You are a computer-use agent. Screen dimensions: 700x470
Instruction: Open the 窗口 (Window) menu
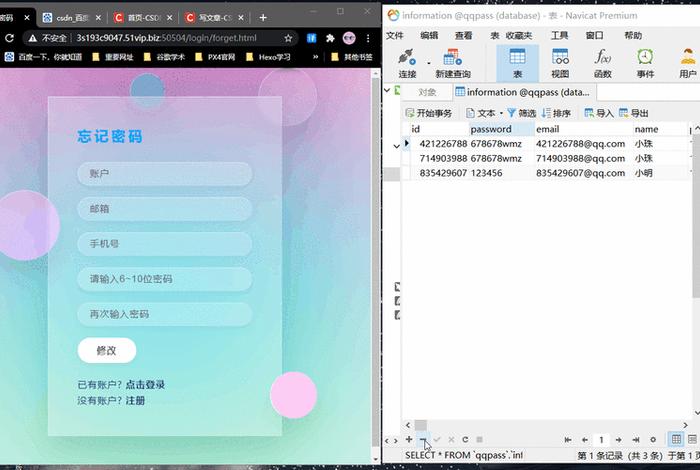[594, 35]
